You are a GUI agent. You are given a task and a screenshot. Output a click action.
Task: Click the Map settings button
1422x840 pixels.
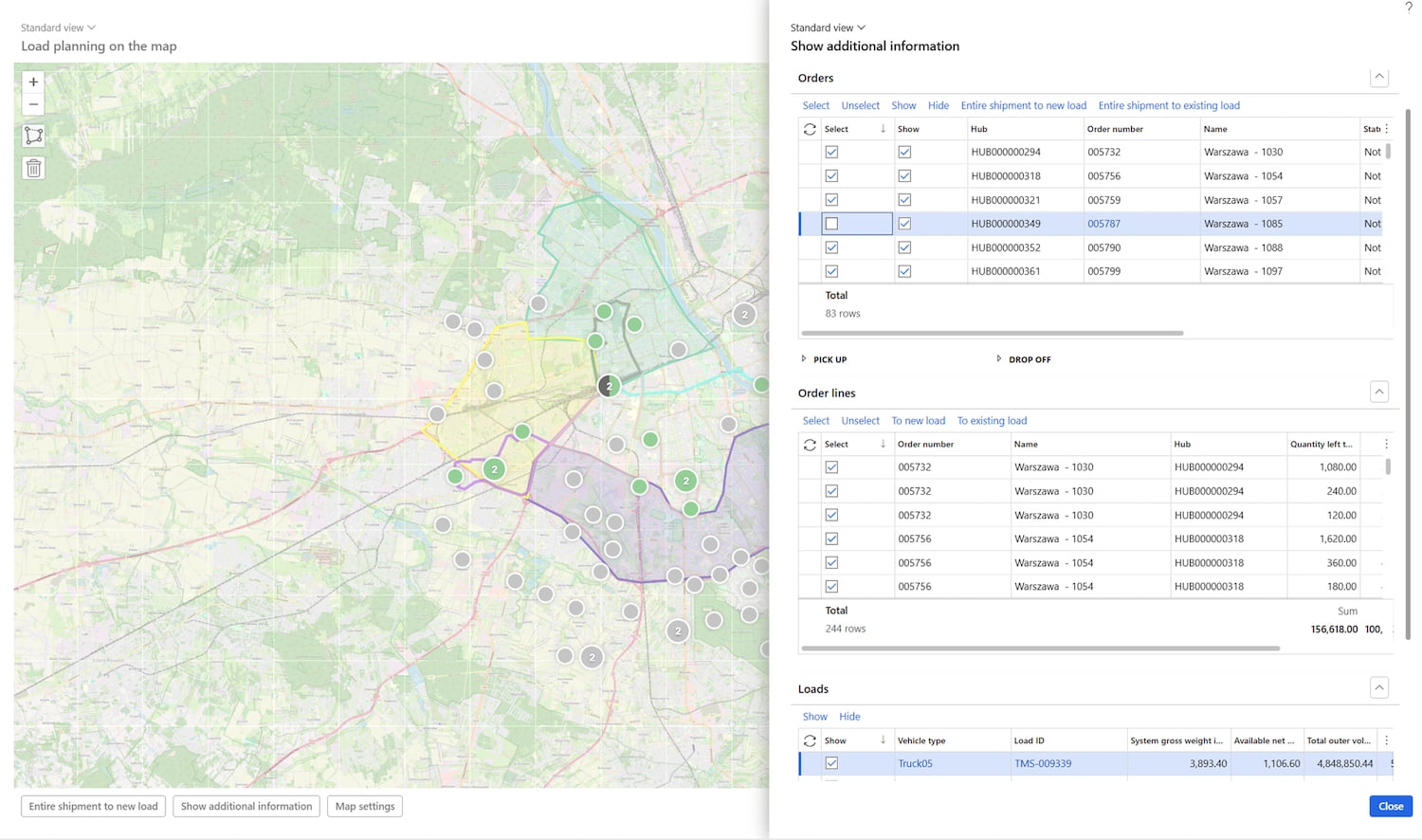pos(365,807)
